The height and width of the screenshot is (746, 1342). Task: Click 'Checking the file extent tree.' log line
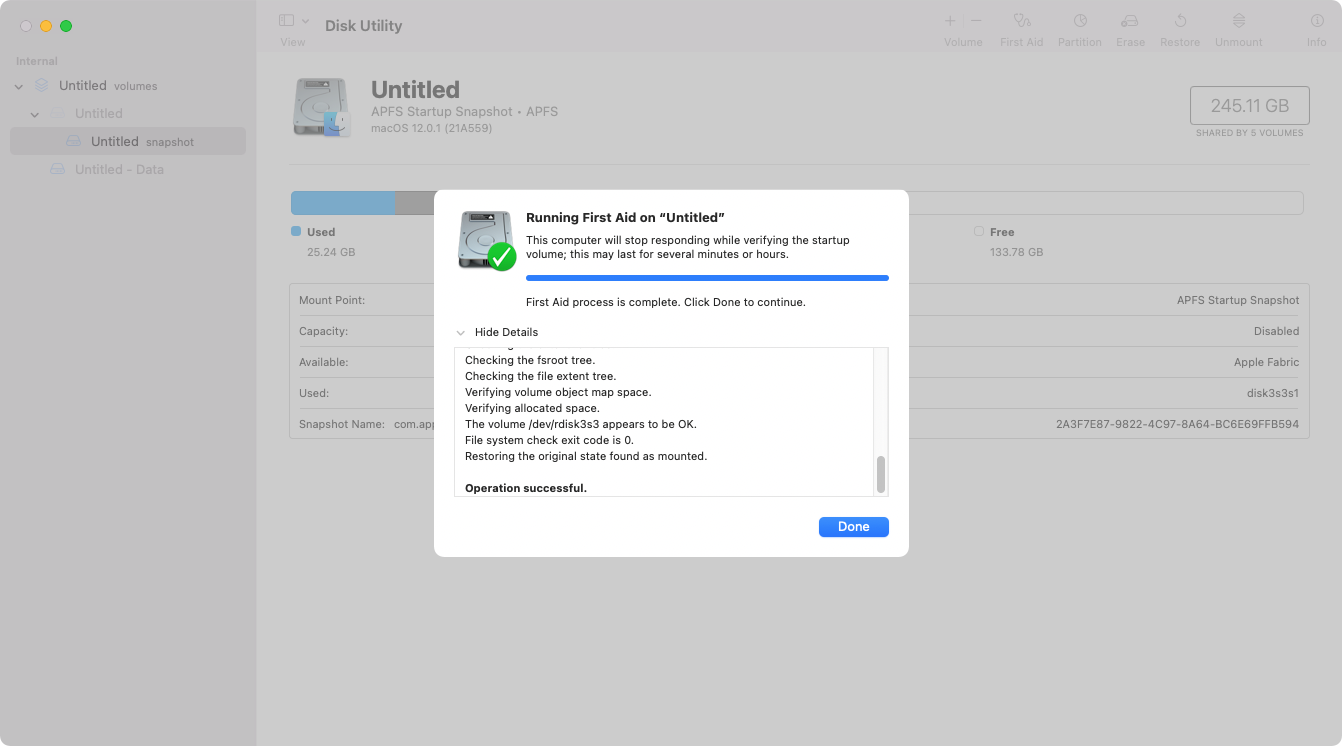[540, 376]
